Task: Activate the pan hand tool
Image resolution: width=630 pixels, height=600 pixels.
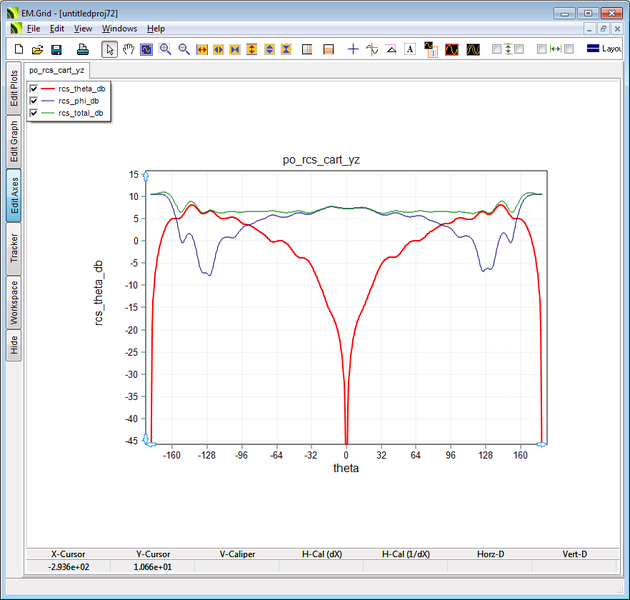Action: pyautogui.click(x=128, y=49)
